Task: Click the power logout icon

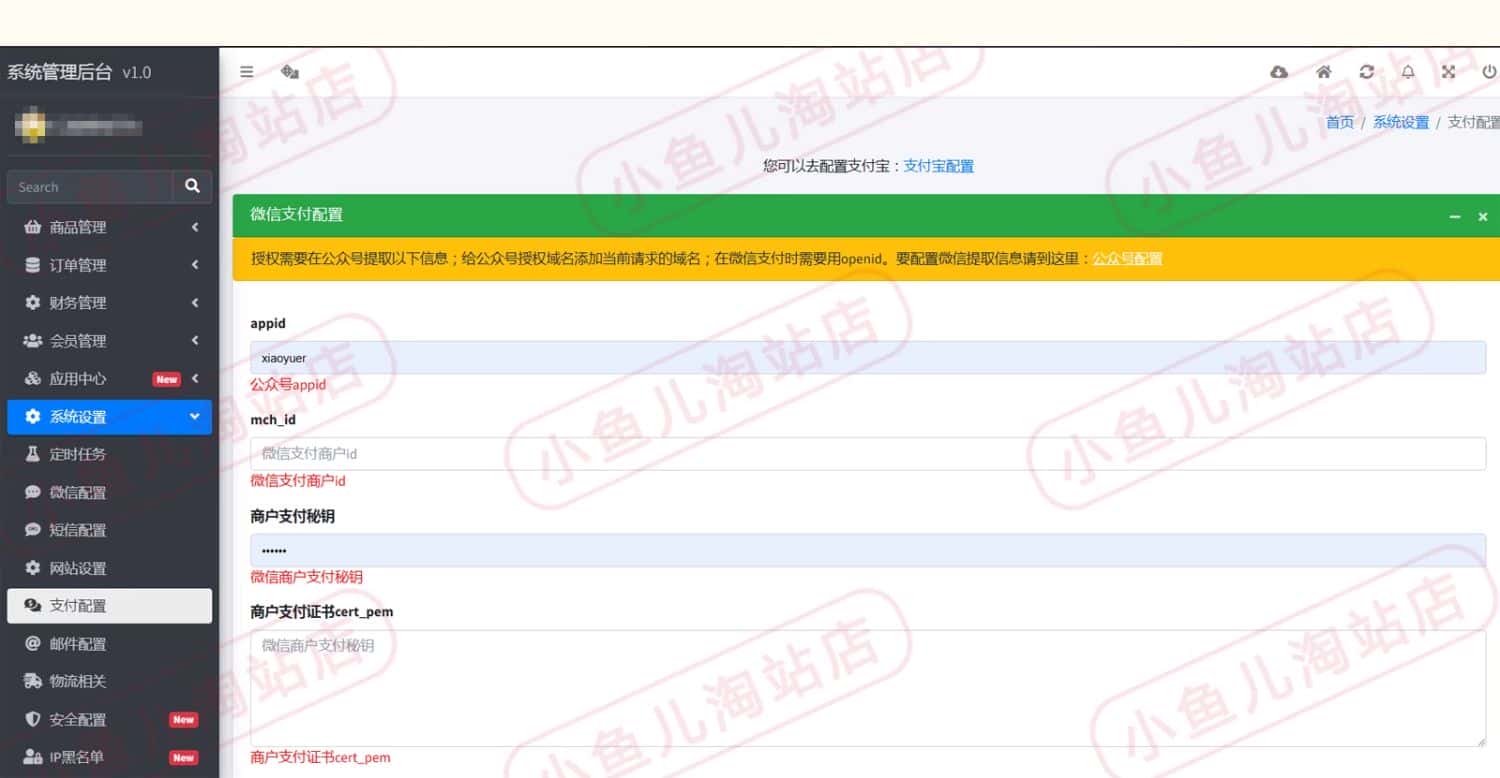Action: point(1489,72)
